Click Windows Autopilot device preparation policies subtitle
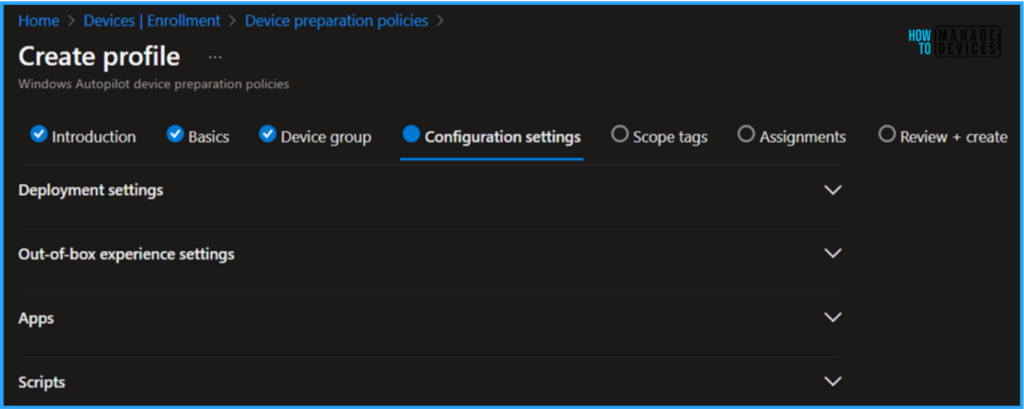 pos(153,84)
